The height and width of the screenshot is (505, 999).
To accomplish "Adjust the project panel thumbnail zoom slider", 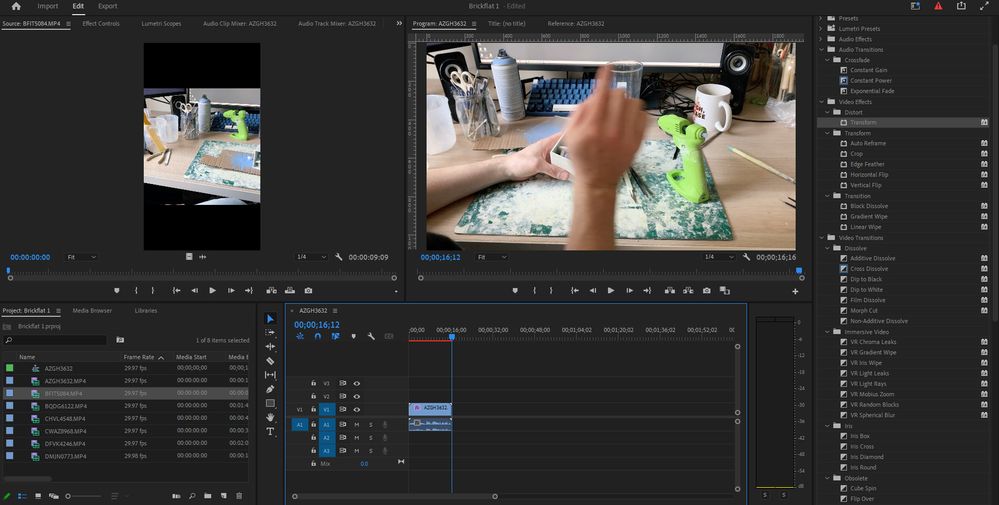I will pos(68,496).
